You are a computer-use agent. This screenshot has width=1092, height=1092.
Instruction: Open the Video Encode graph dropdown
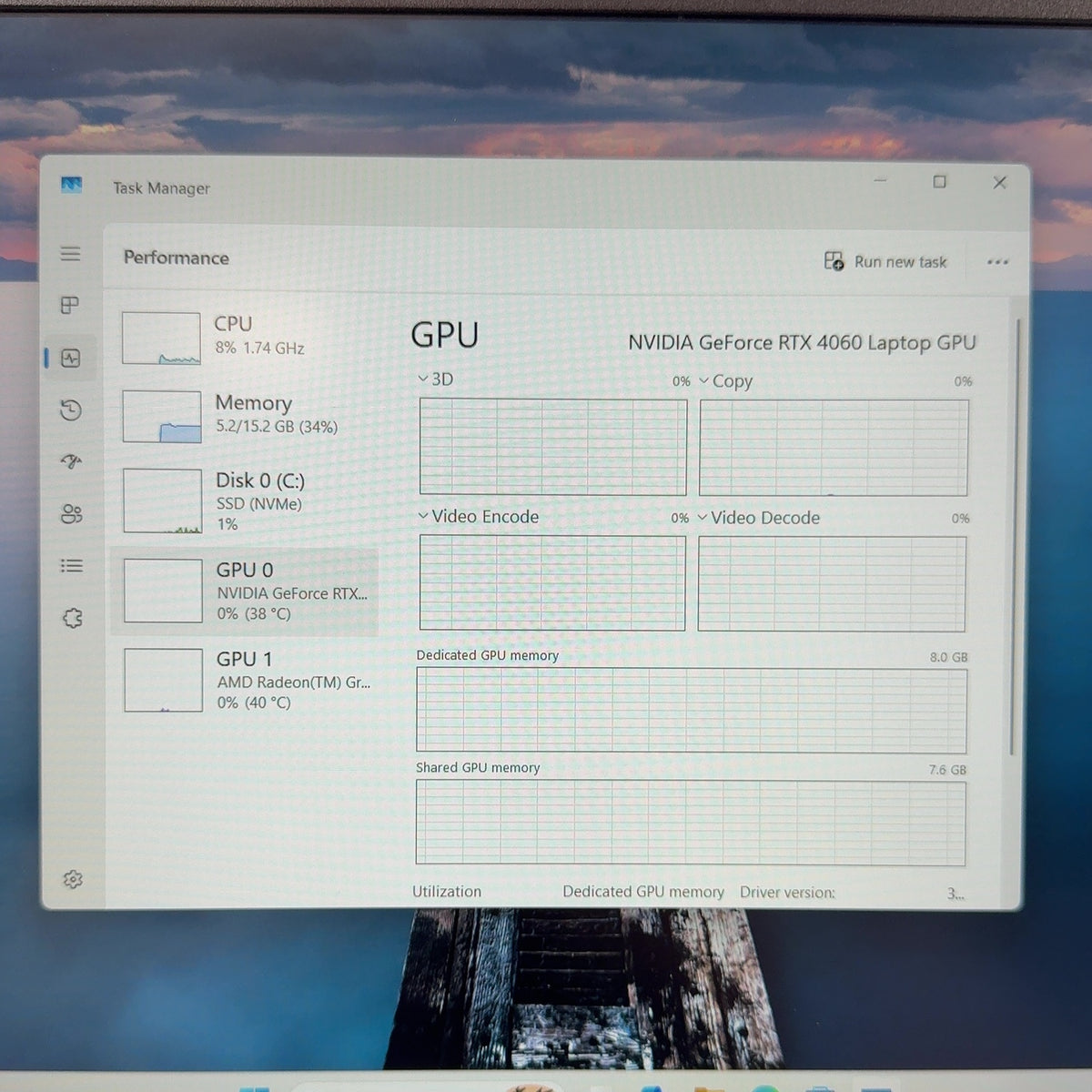(479, 517)
